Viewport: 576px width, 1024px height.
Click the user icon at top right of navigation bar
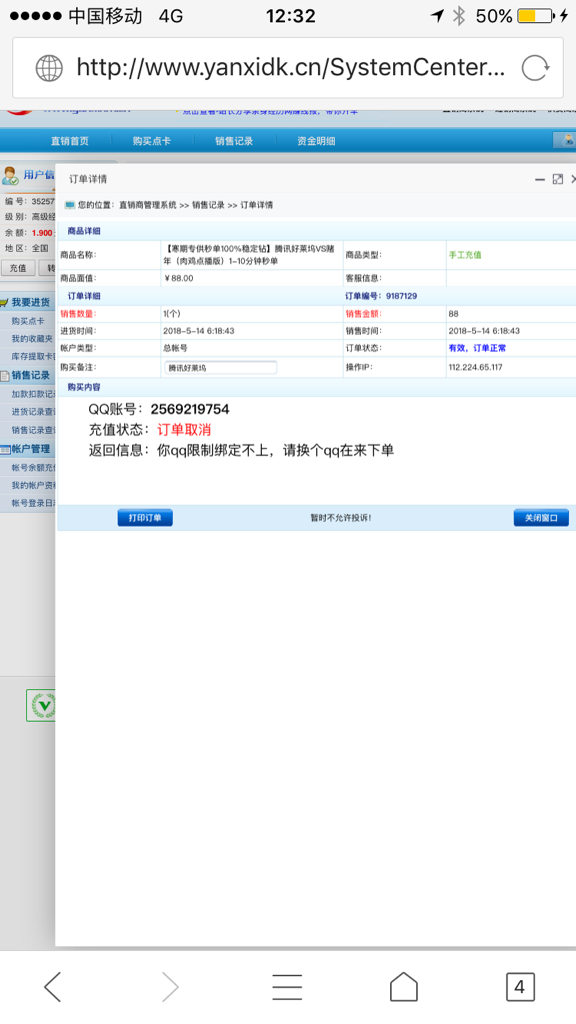567,140
